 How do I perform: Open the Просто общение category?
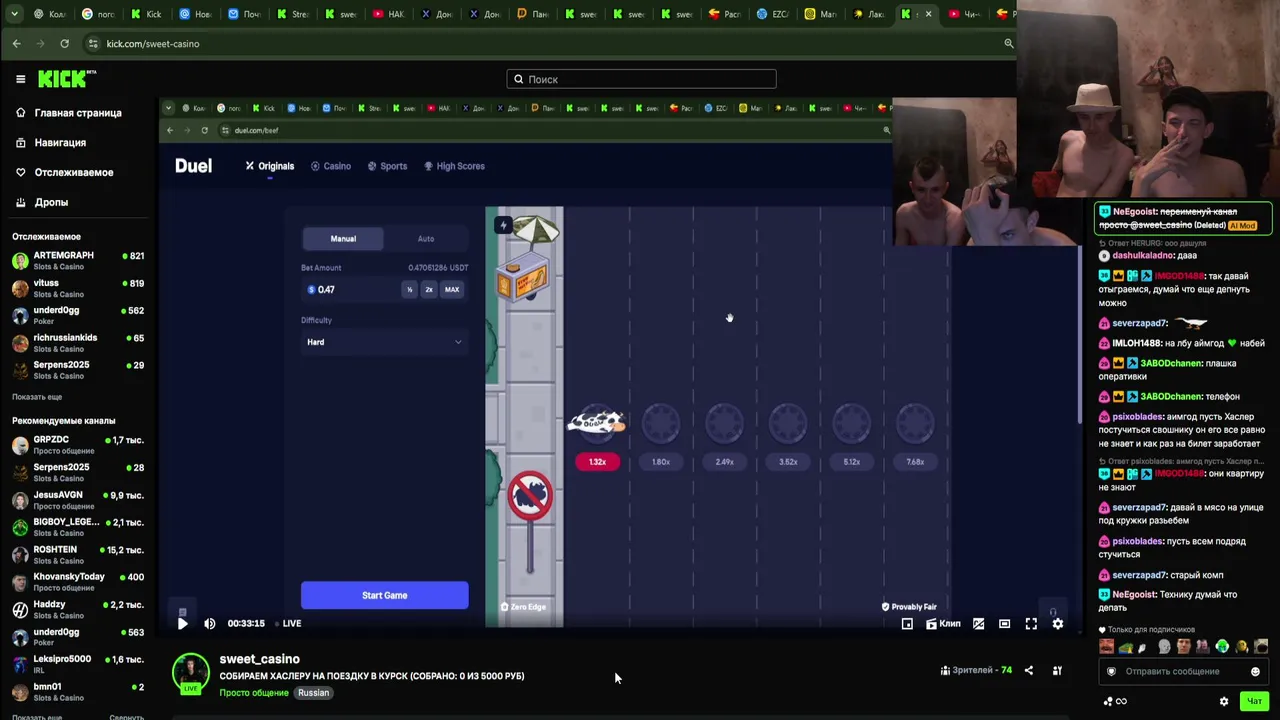pyautogui.click(x=254, y=693)
